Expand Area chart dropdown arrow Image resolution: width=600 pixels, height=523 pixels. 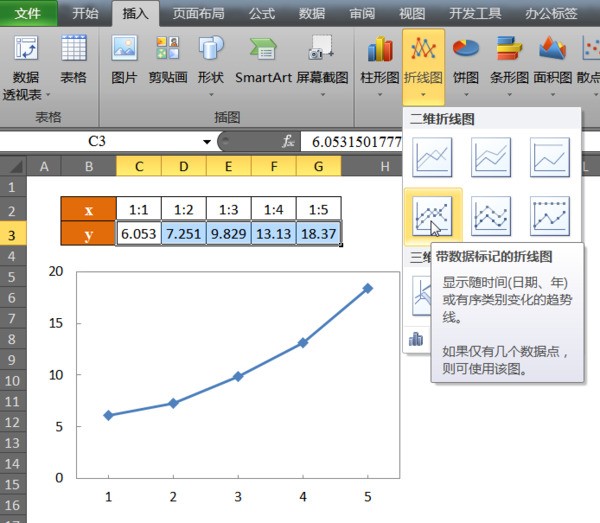click(x=553, y=94)
